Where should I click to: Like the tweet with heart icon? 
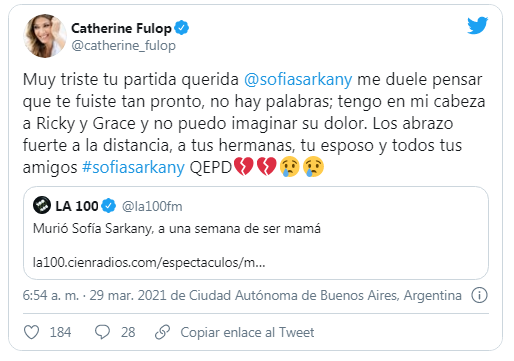pyautogui.click(x=32, y=332)
